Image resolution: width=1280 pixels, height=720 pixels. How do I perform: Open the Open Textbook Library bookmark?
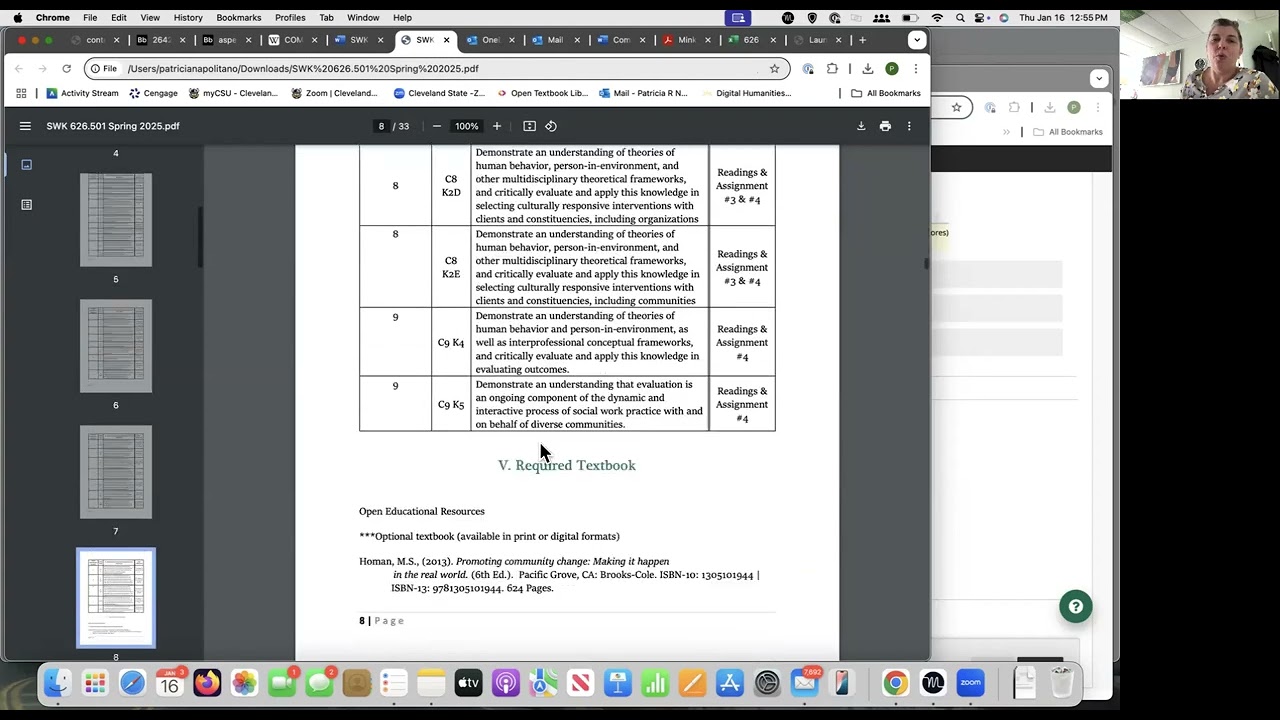(542, 93)
